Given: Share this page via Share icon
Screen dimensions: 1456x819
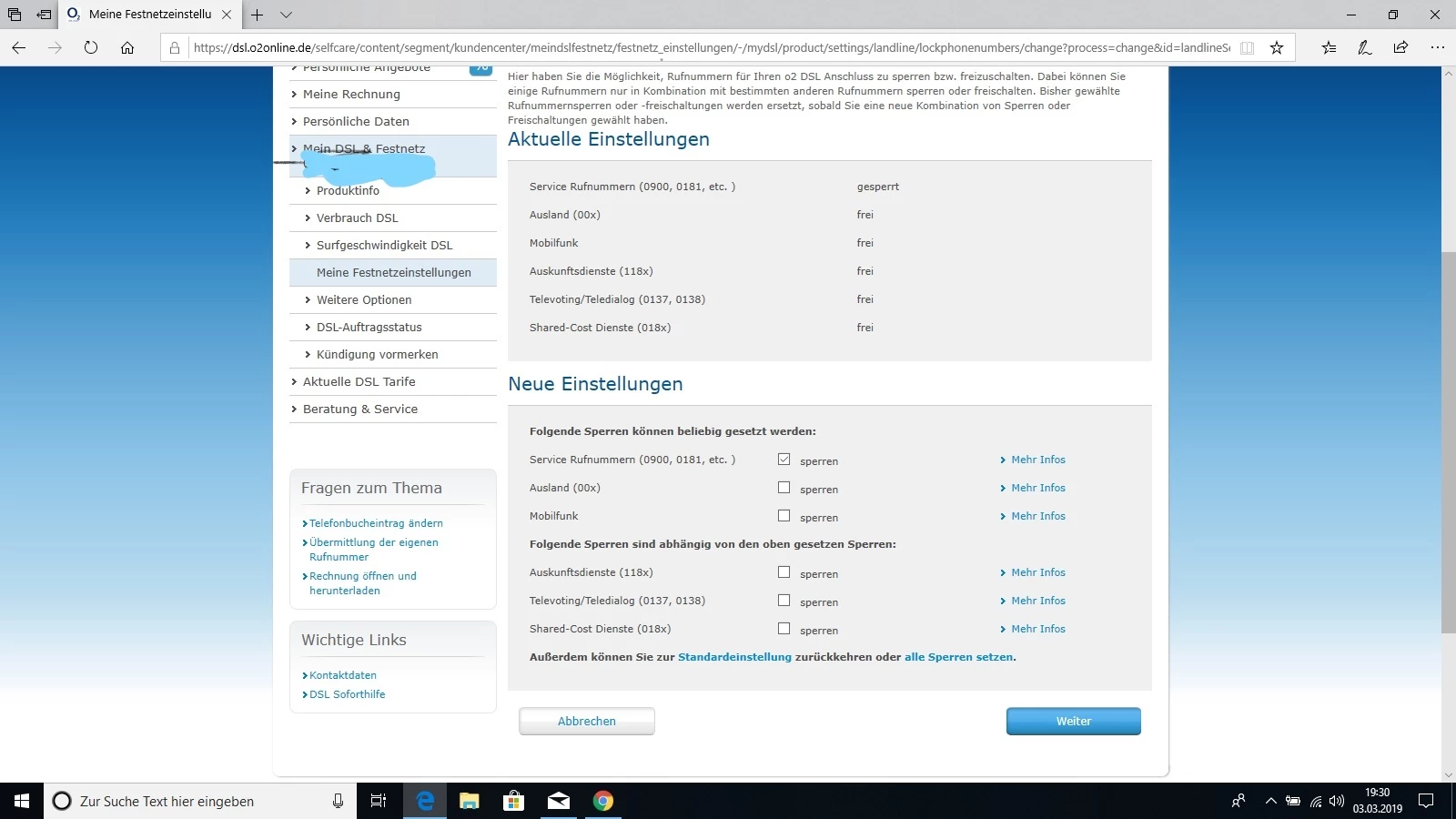Looking at the screenshot, I should 1400,47.
